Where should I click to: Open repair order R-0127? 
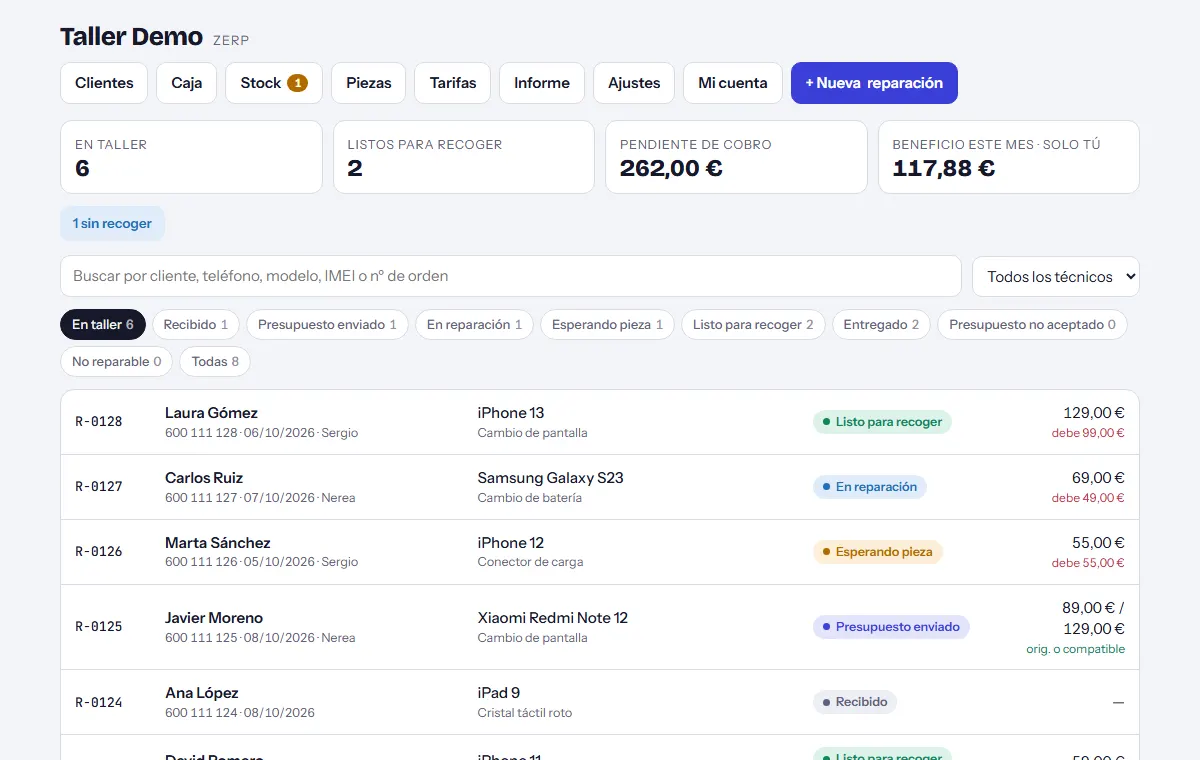pos(600,487)
